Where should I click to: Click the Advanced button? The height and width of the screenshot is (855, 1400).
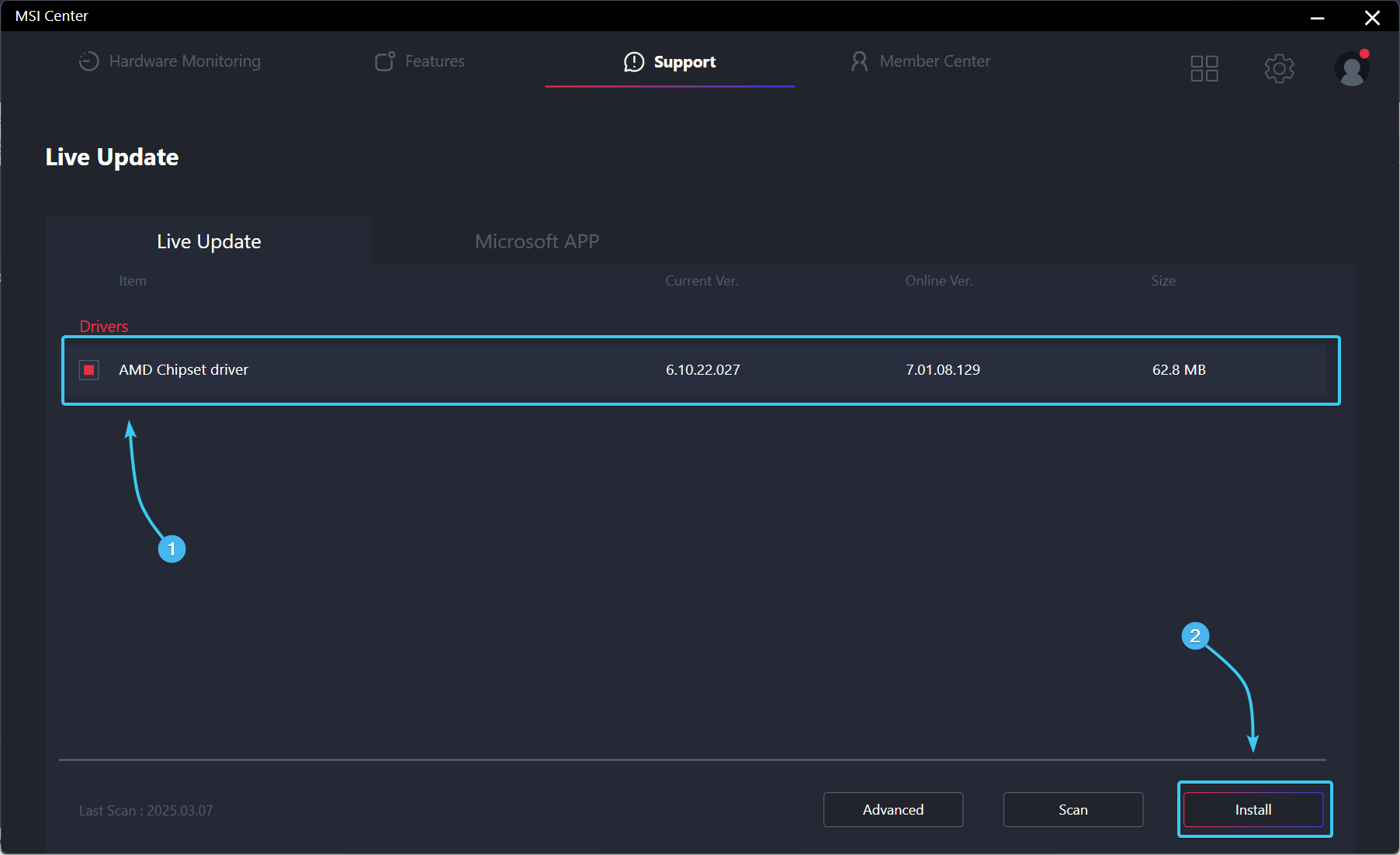coord(893,810)
